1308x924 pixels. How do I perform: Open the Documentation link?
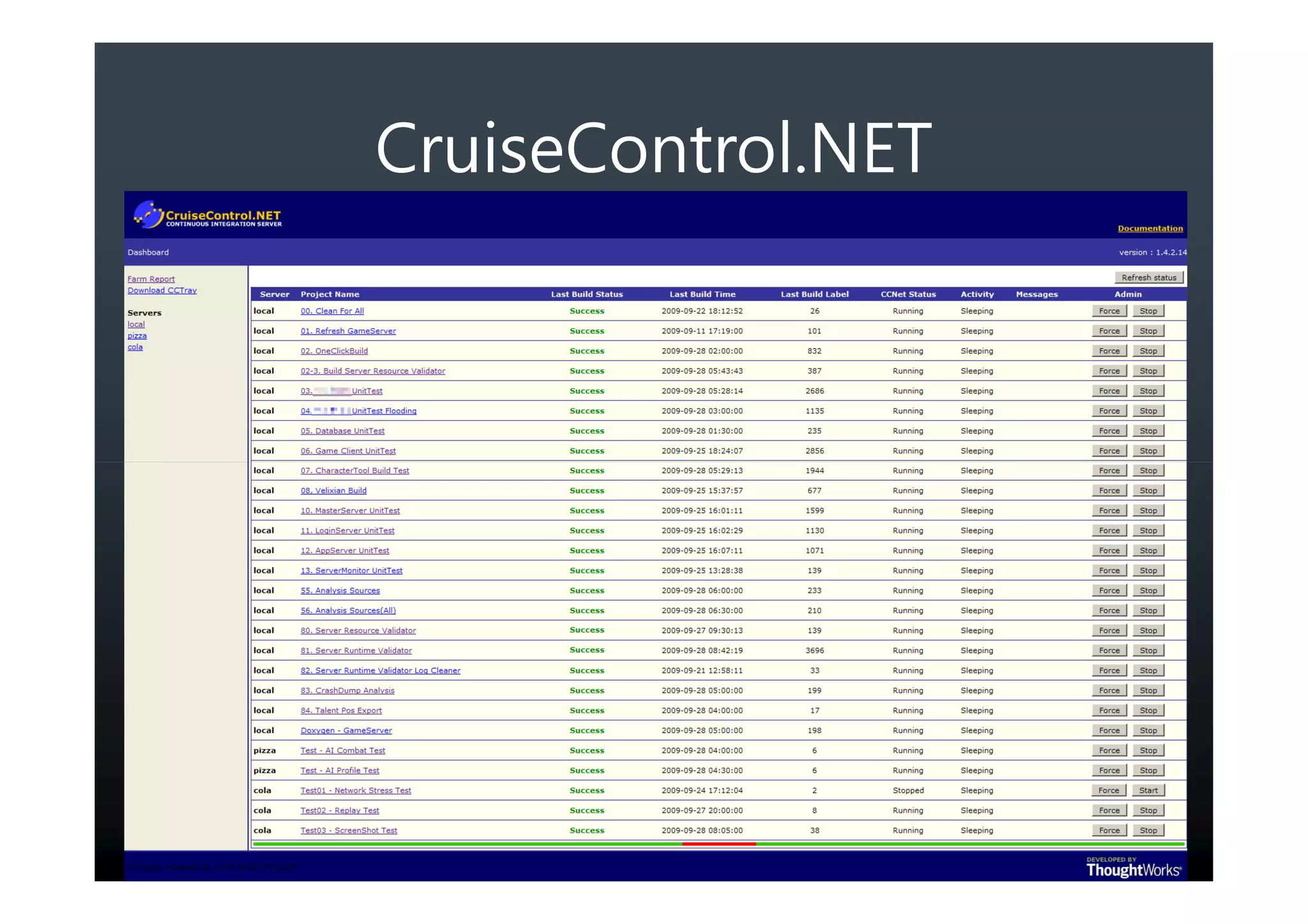(x=1150, y=229)
